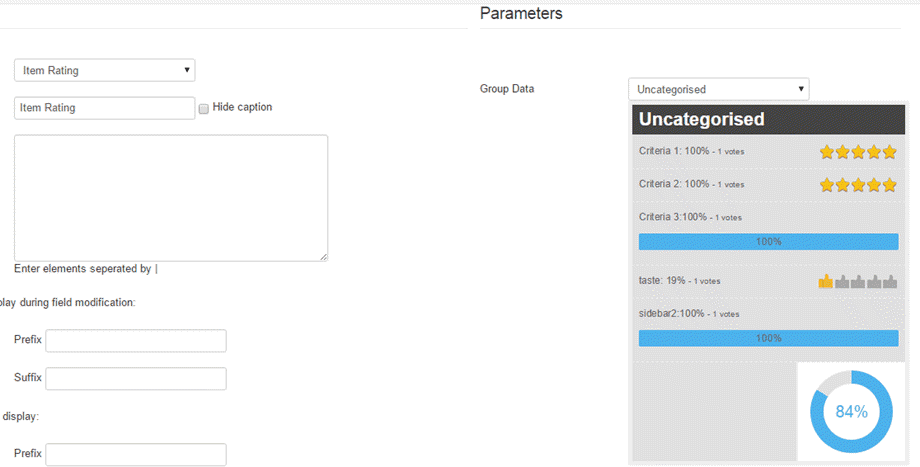Screen dimensions: 920x467
Task: Click the third star of Criteria 2
Action: [858, 185]
